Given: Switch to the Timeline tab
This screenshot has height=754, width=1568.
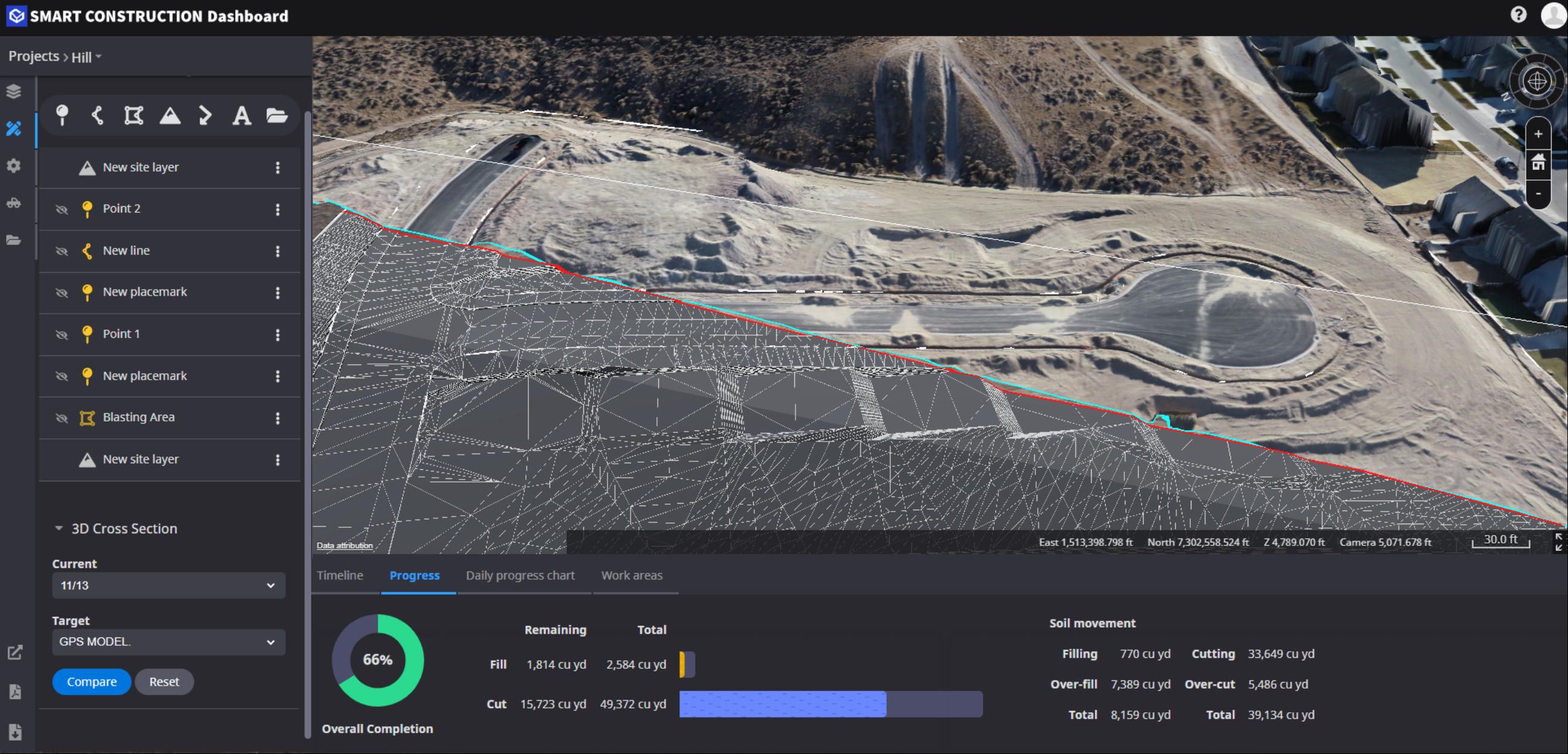Looking at the screenshot, I should coord(340,575).
